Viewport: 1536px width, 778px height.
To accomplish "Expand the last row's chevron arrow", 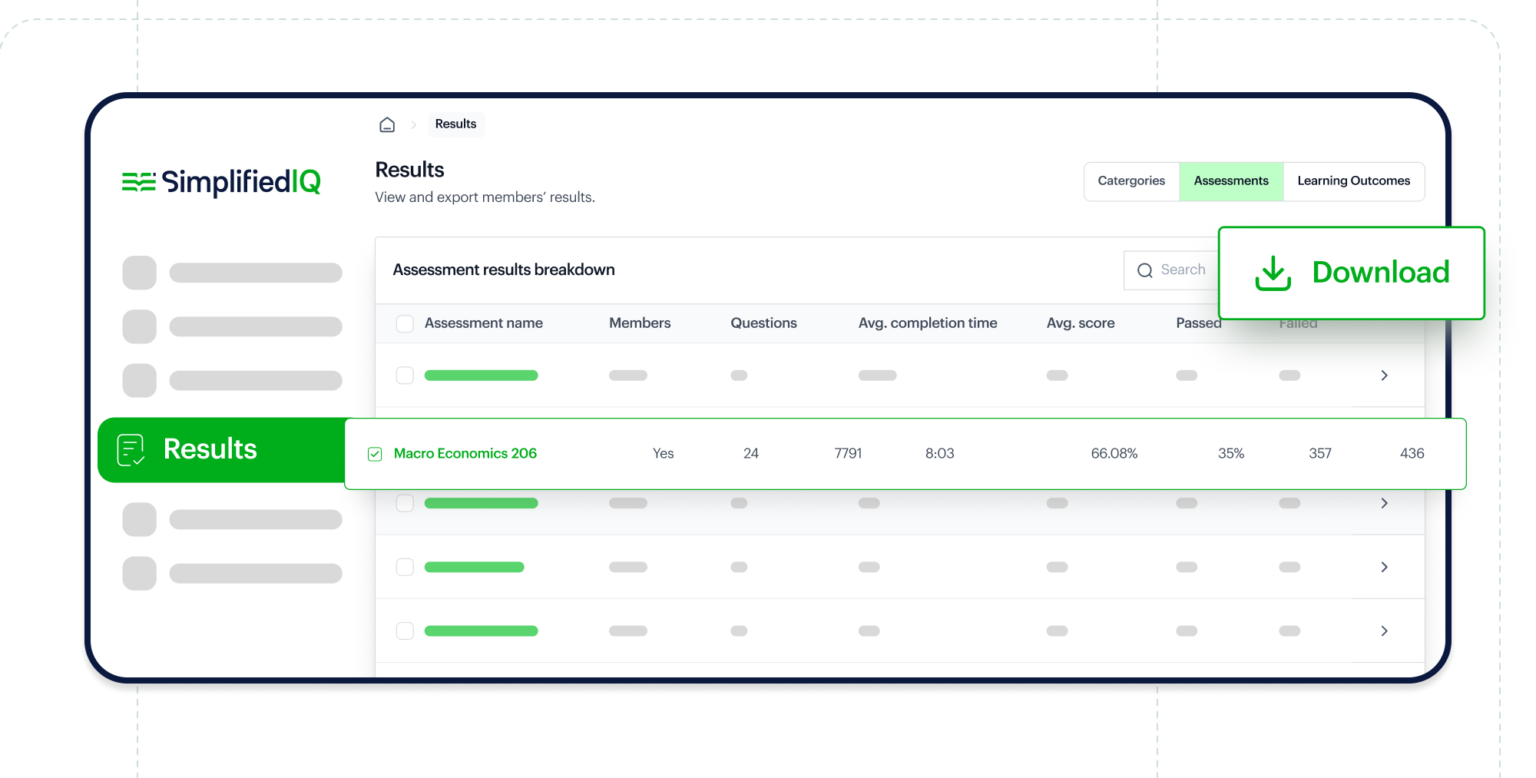I will [1384, 631].
